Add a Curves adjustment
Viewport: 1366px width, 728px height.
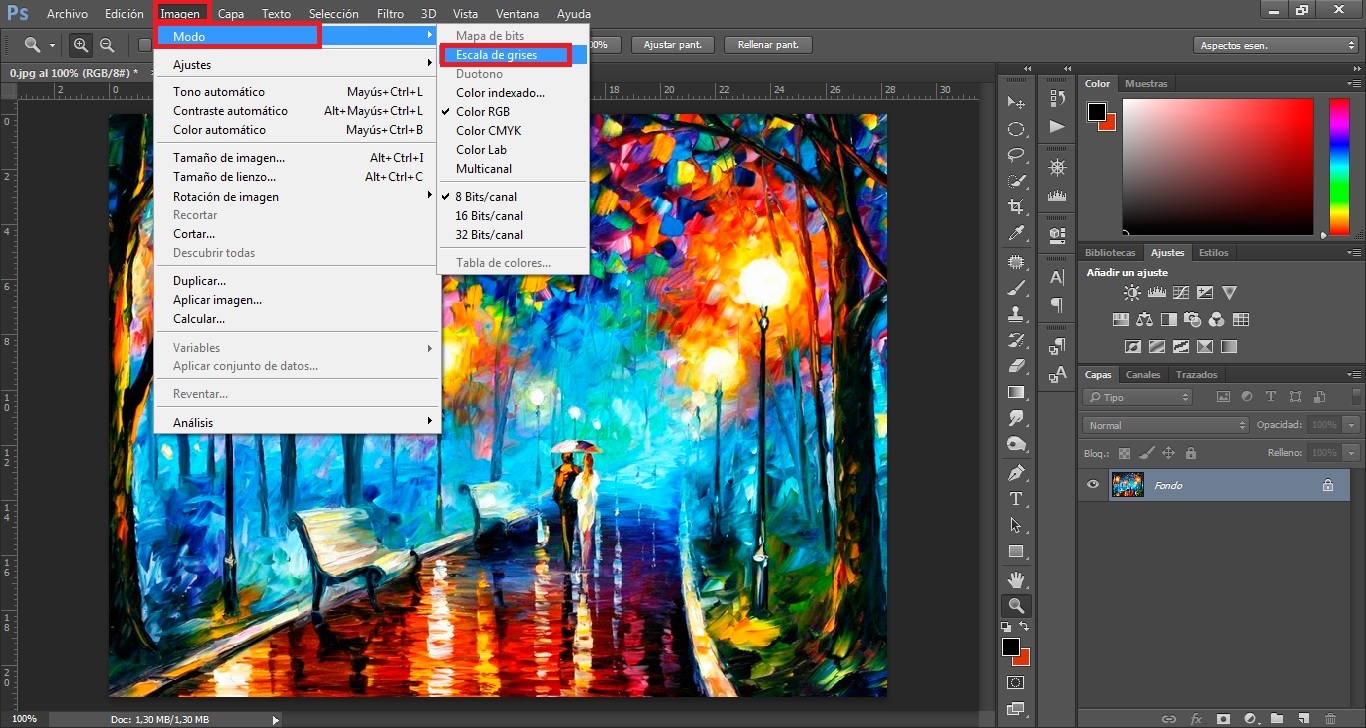click(1181, 293)
